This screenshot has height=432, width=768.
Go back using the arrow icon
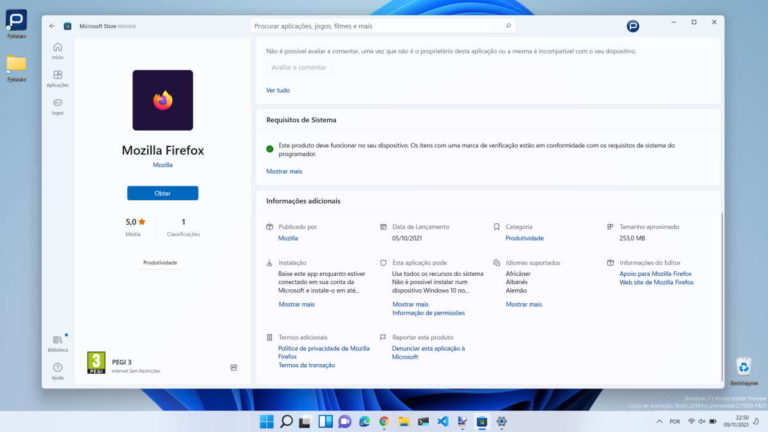click(x=52, y=25)
